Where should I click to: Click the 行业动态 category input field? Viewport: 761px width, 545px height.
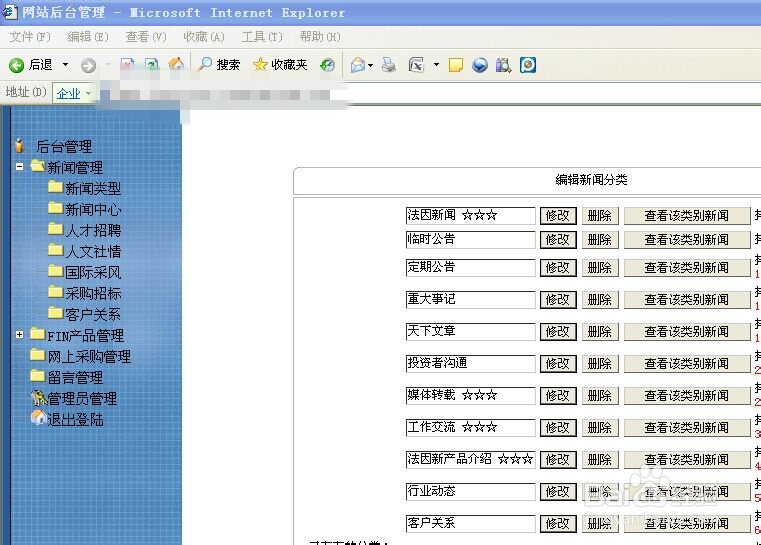pyautogui.click(x=470, y=491)
